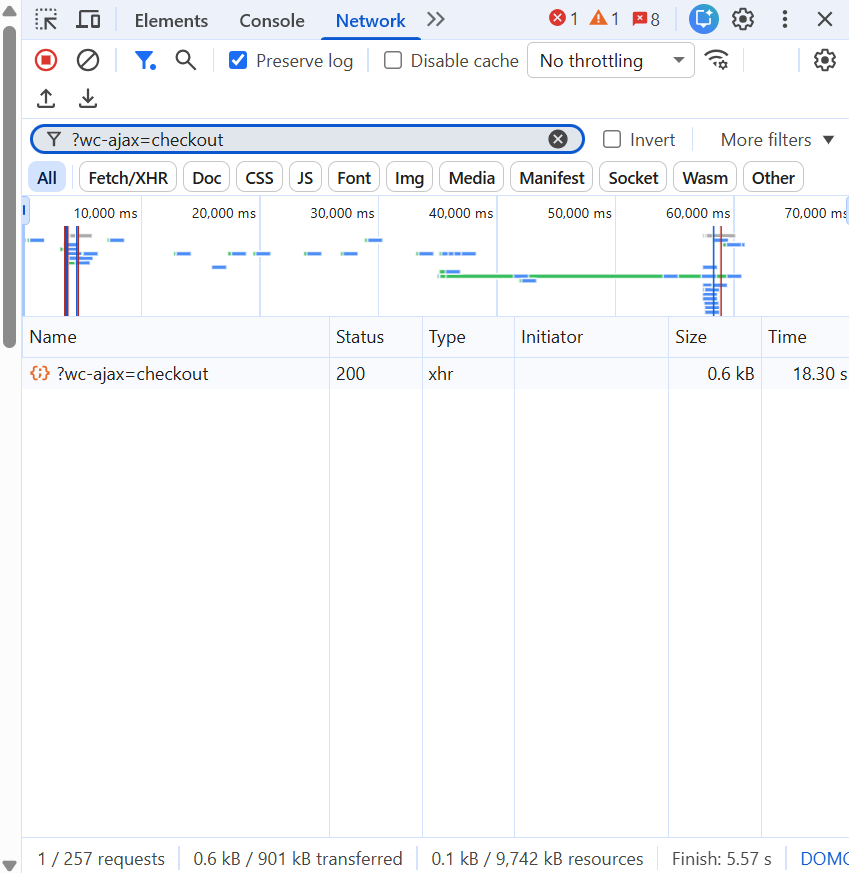
Task: Open the No throttling dropdown
Action: [x=610, y=61]
